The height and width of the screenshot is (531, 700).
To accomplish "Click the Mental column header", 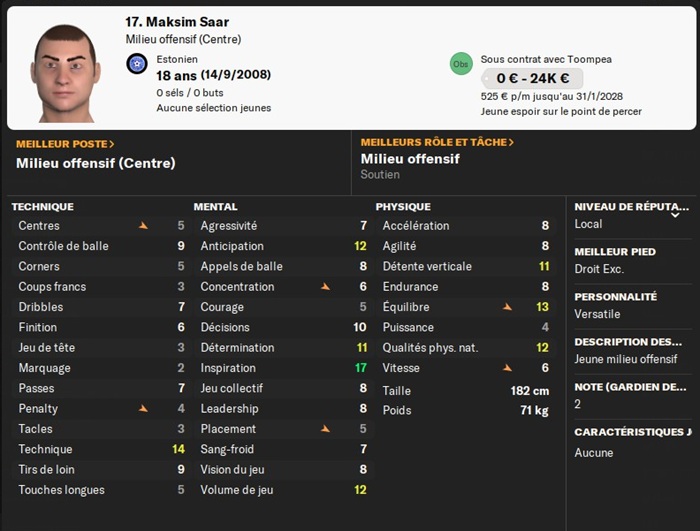I will [215, 207].
